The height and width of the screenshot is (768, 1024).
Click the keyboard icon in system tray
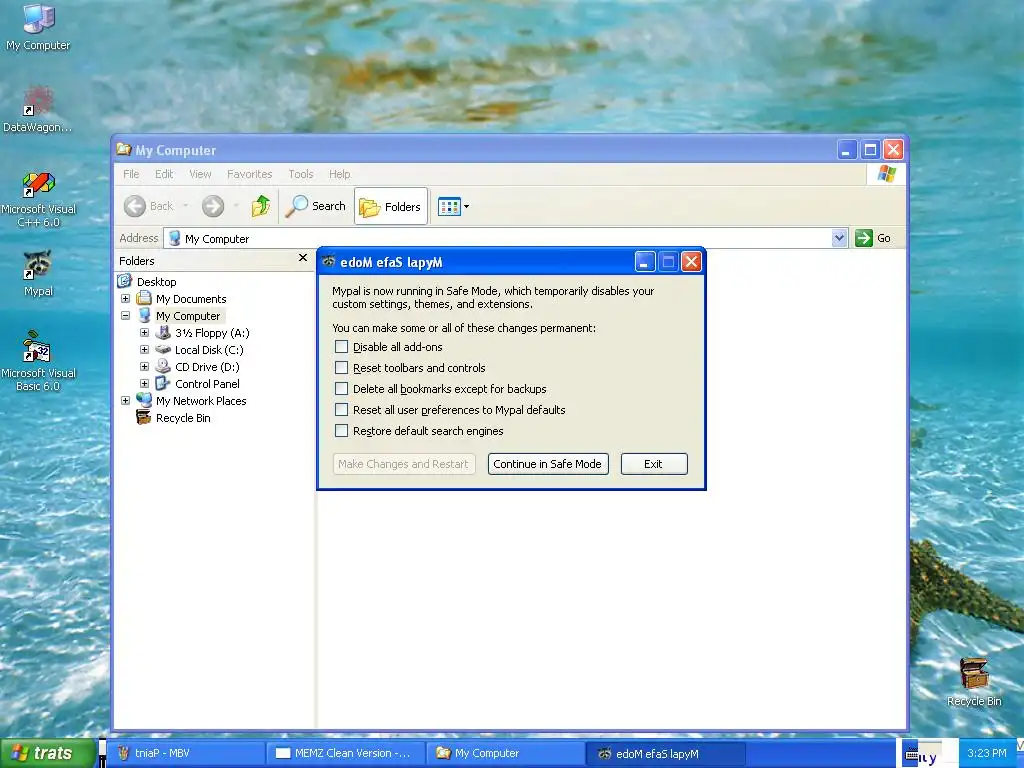[910, 755]
